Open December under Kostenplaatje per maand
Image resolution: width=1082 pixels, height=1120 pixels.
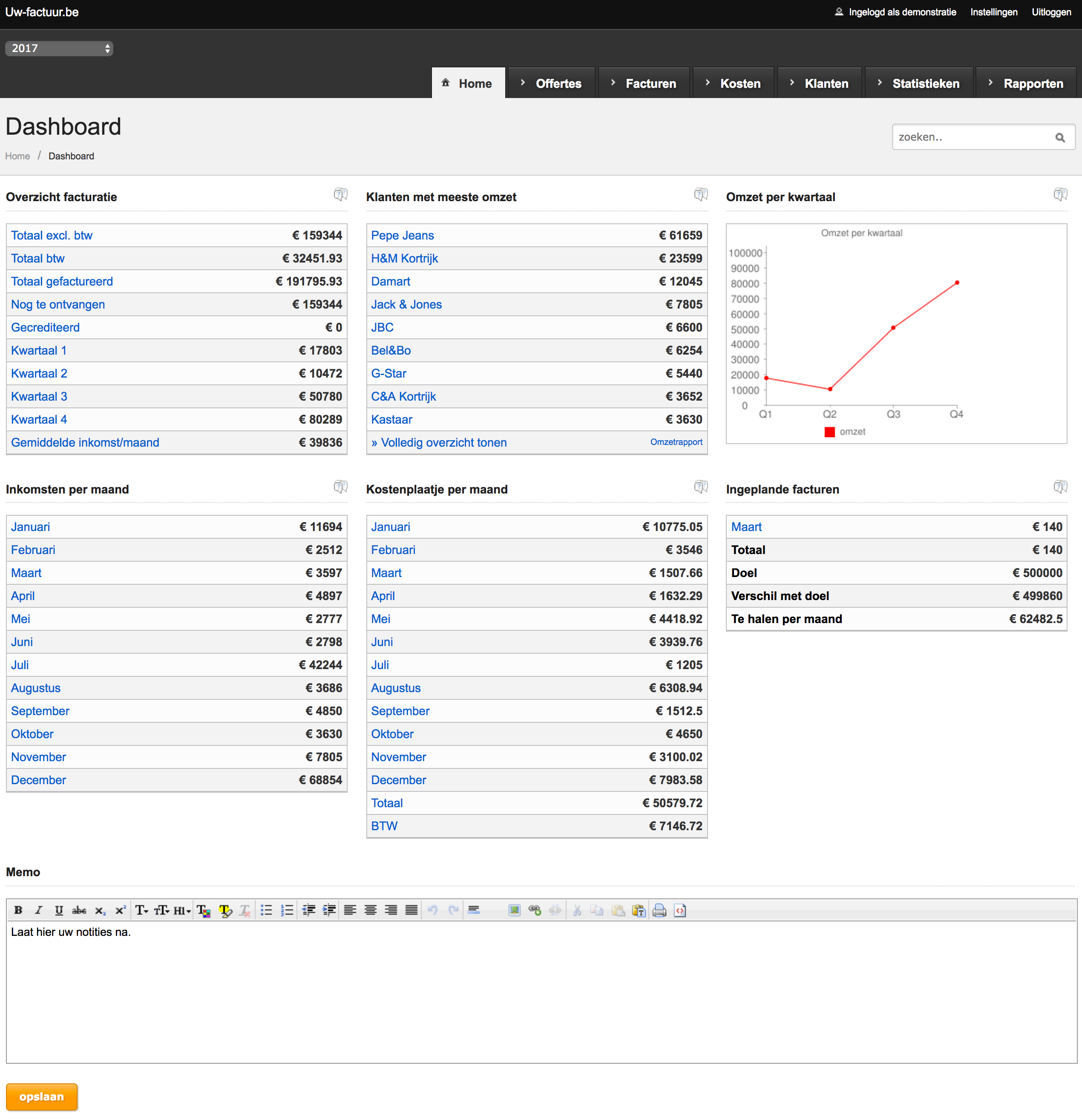tap(398, 780)
